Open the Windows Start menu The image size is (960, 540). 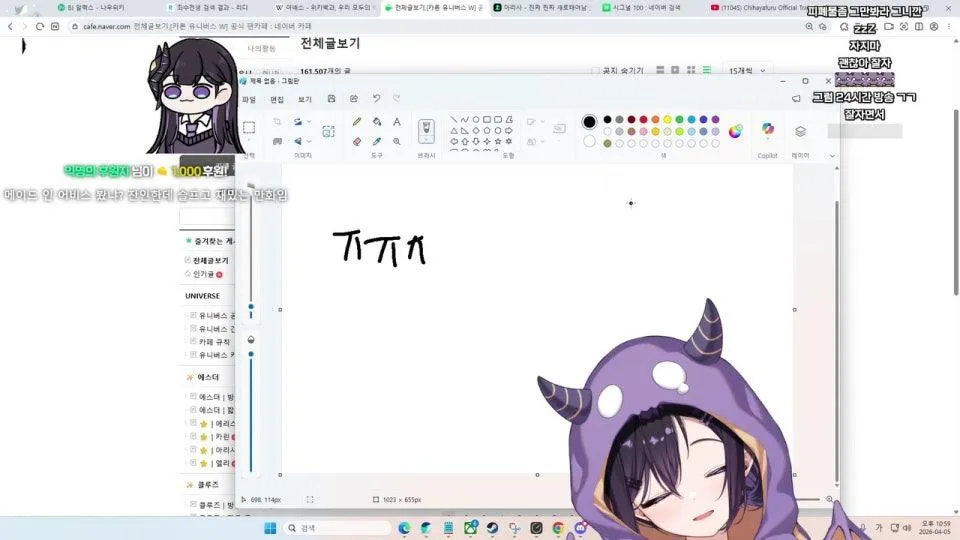[270, 528]
